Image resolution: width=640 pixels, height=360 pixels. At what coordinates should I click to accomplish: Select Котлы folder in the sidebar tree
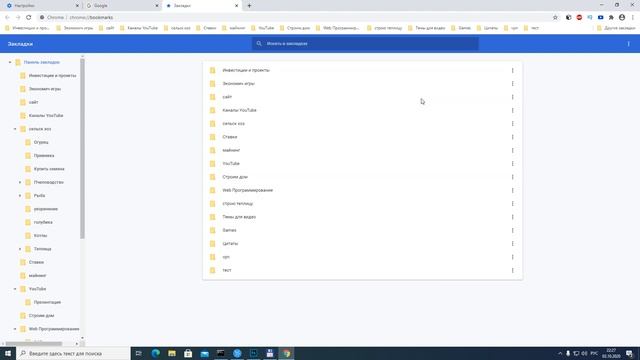tap(40, 236)
